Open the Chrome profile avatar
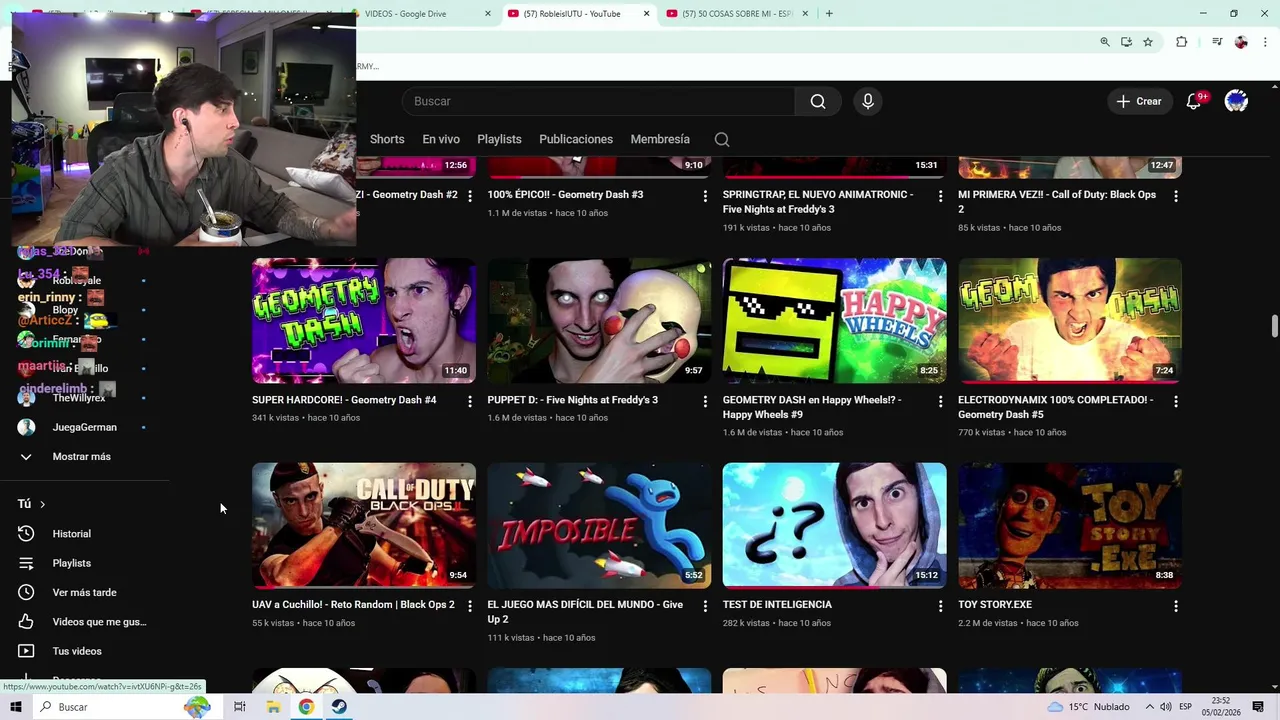 [1241, 42]
